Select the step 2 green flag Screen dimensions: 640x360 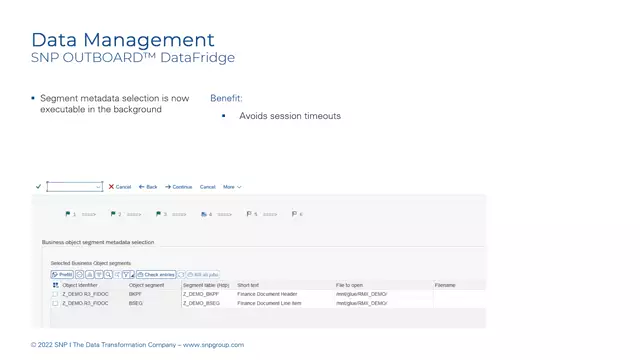pyautogui.click(x=113, y=214)
